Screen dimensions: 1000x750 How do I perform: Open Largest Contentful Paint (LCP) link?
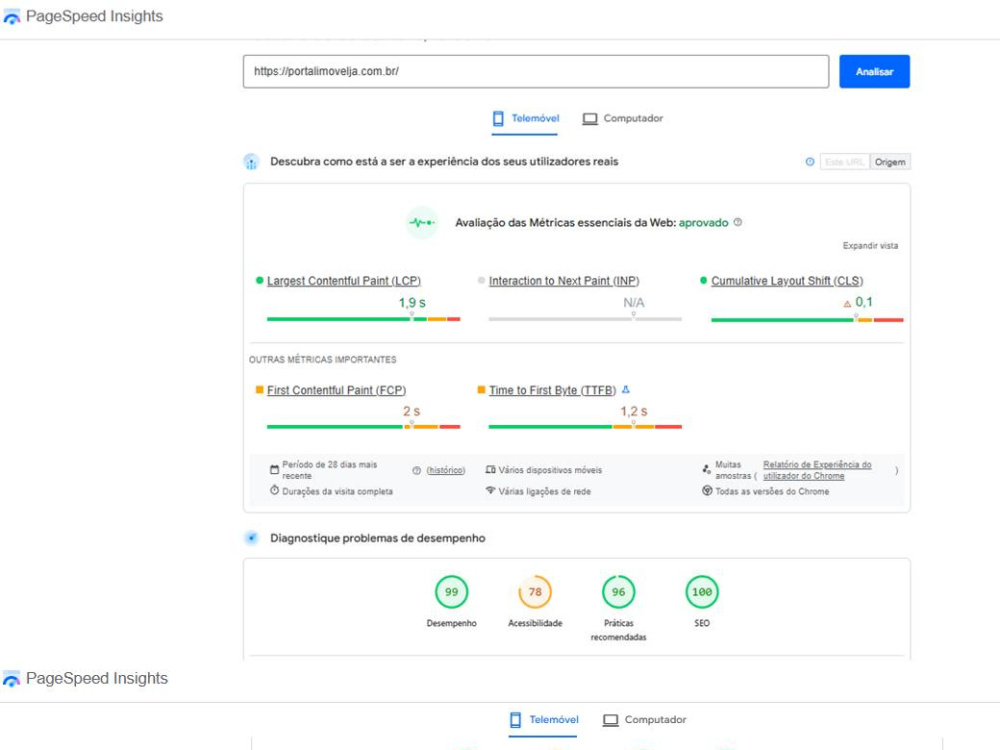[x=344, y=281]
